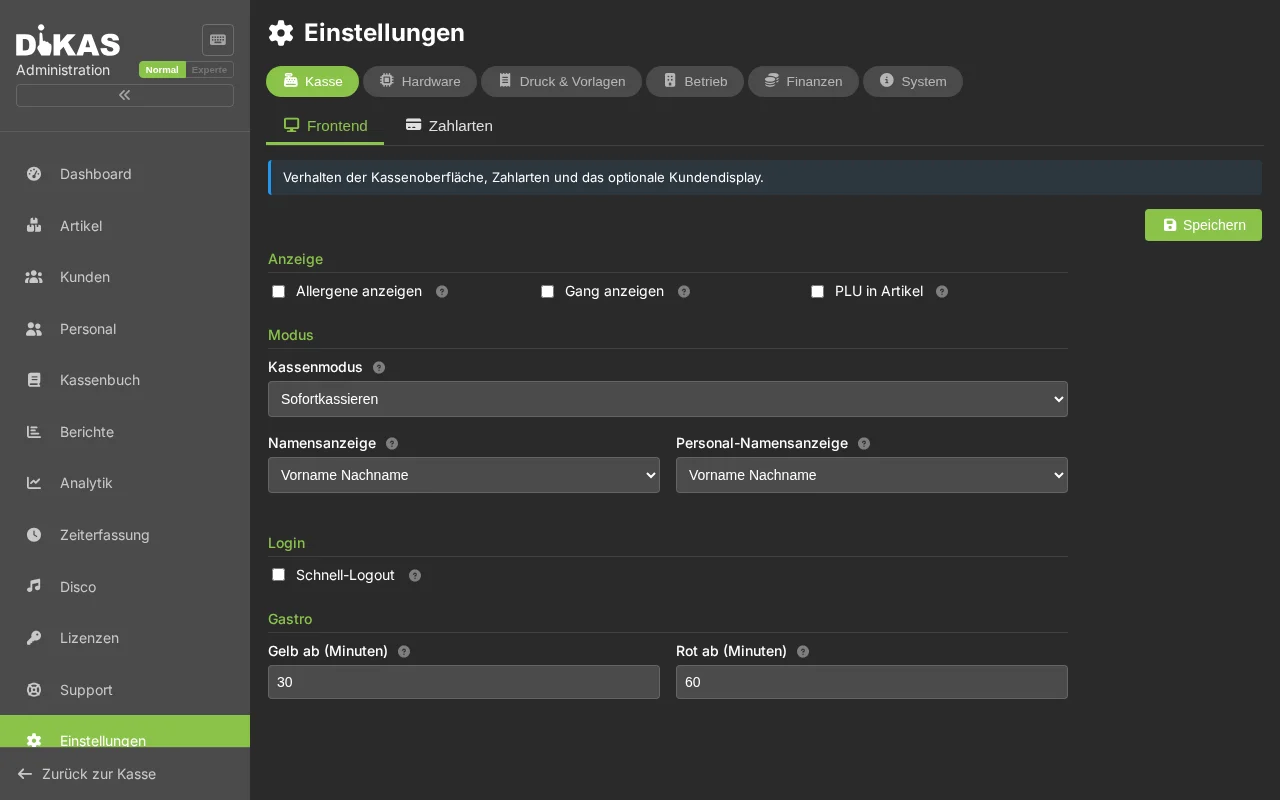
Task: Open help icon next to Kassenmodus
Action: pos(379,368)
